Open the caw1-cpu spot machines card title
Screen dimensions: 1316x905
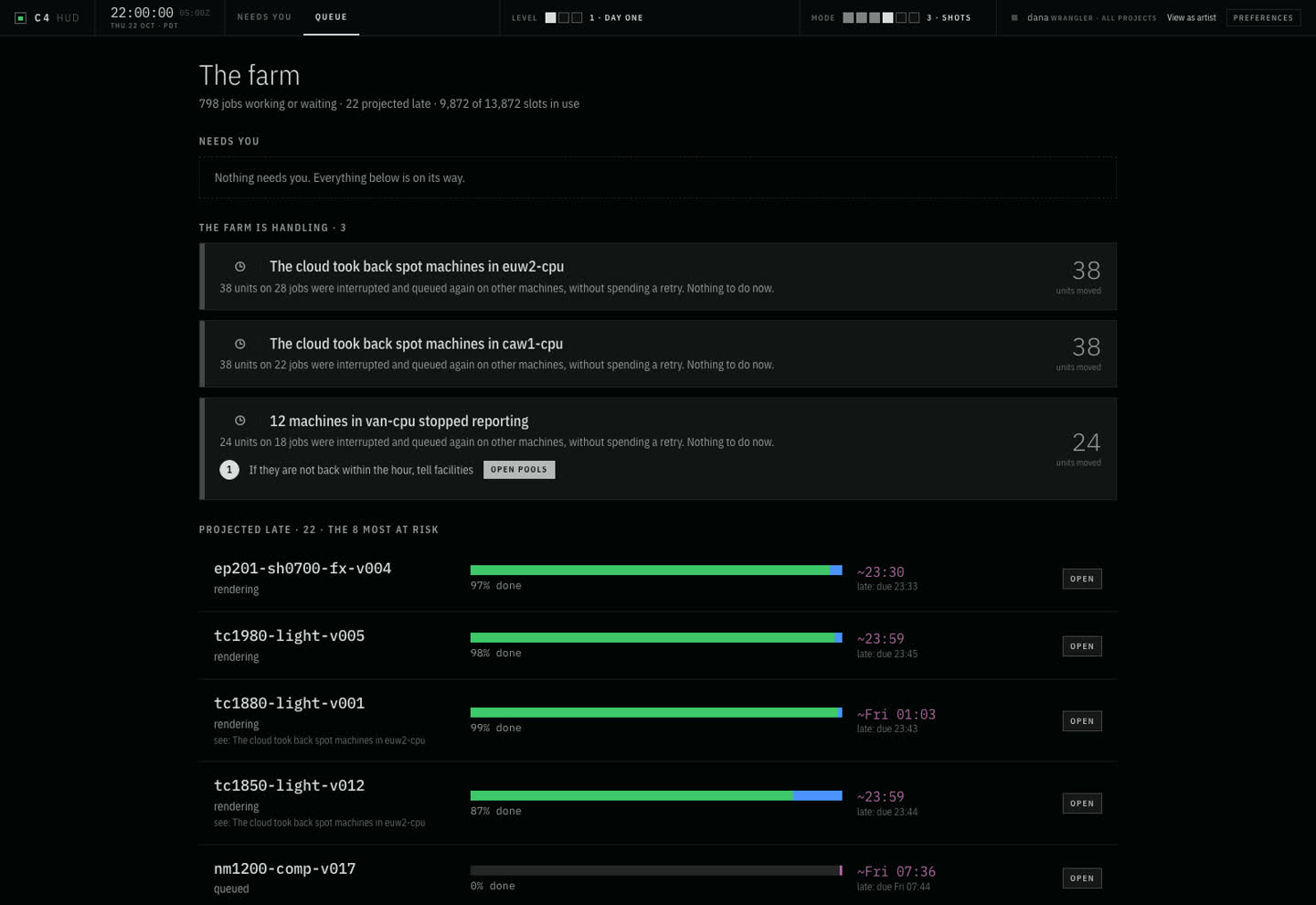click(x=416, y=344)
